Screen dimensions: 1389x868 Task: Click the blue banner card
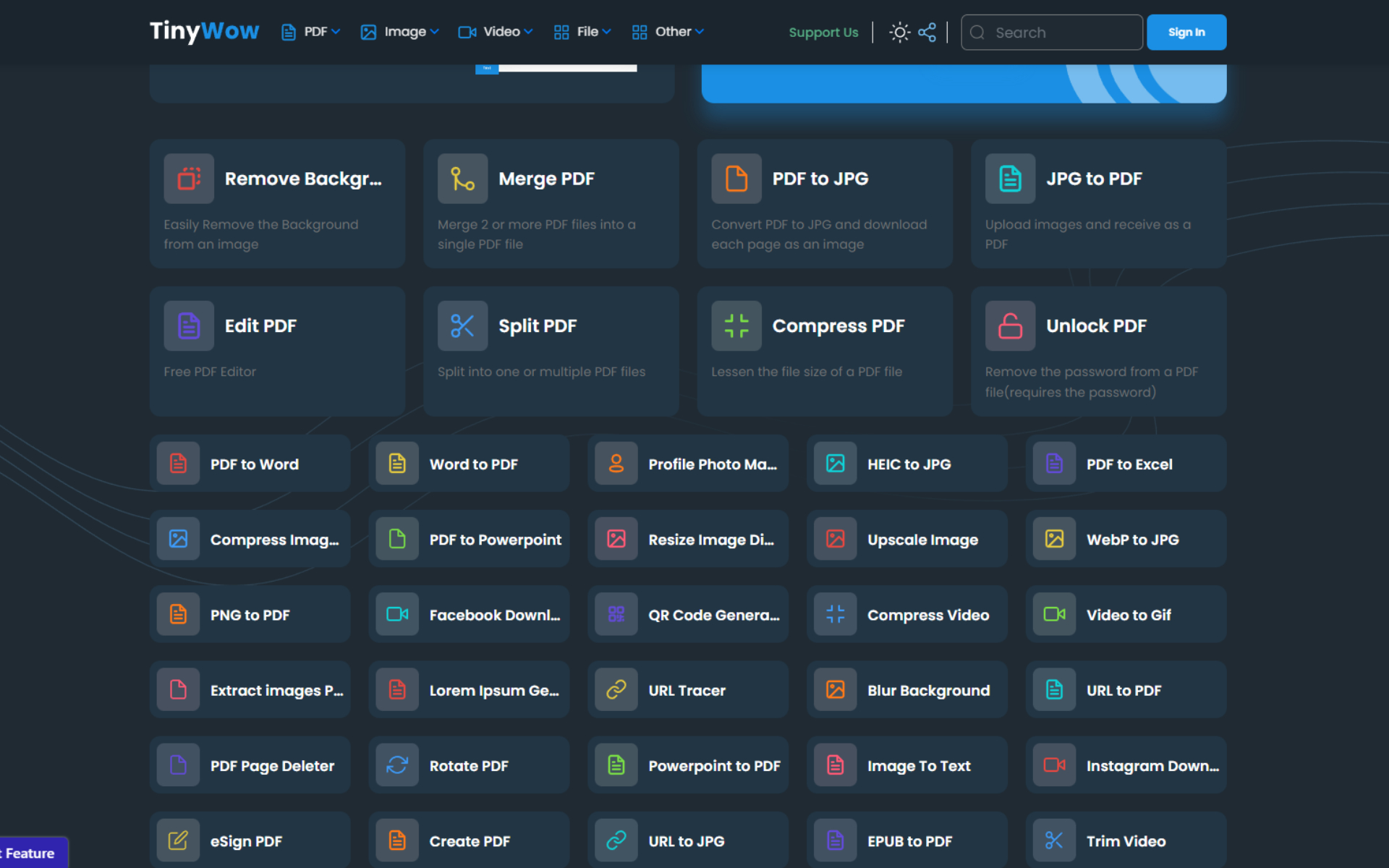tap(964, 83)
